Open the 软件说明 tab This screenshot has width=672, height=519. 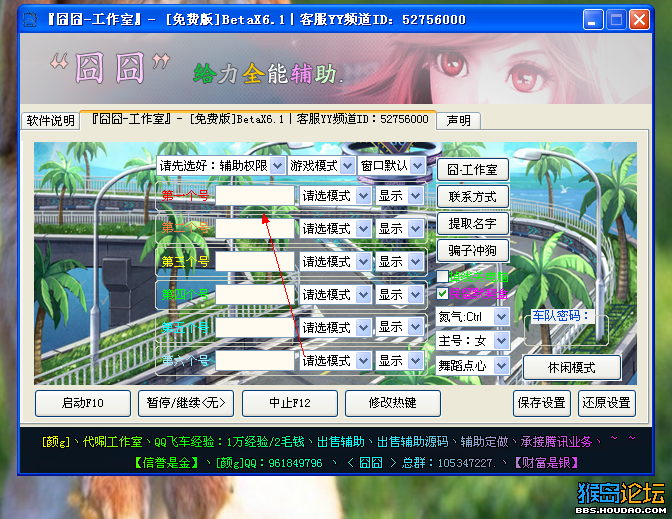[51, 120]
